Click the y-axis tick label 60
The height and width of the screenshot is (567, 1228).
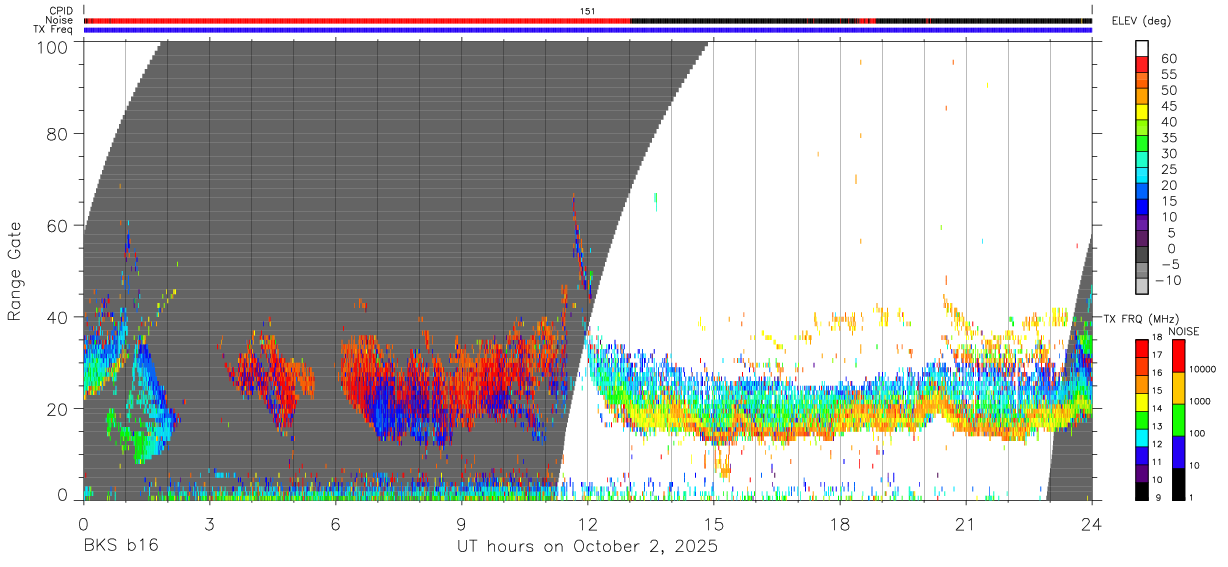point(57,225)
